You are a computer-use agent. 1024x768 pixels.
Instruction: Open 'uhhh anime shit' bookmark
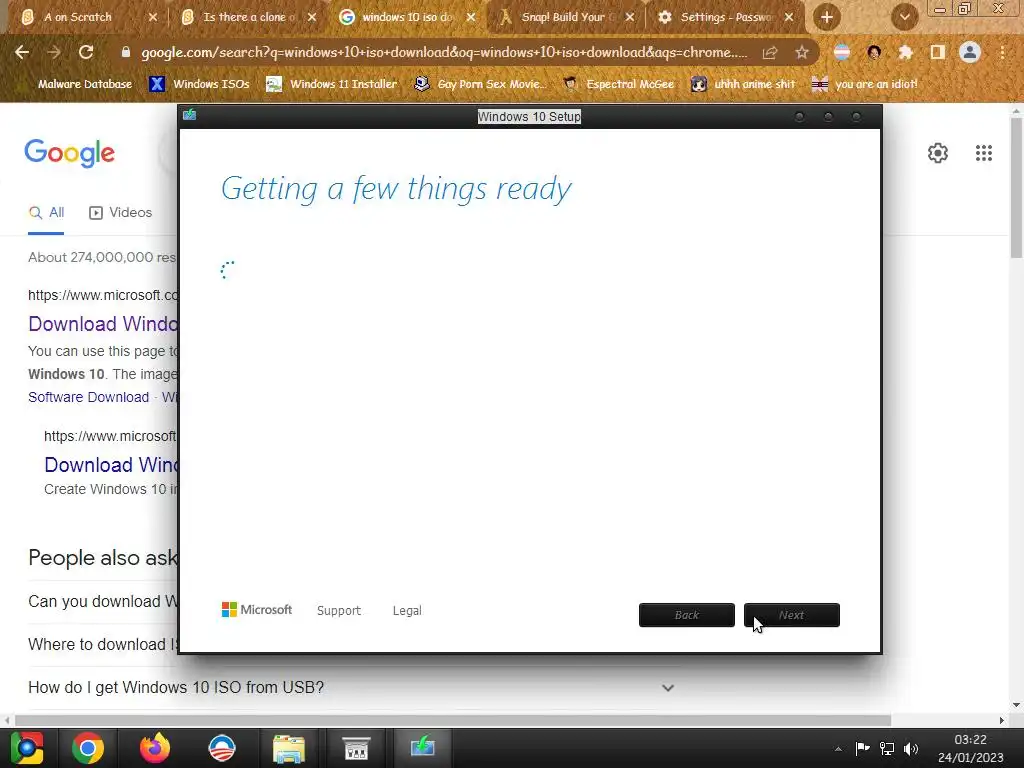[x=744, y=84]
